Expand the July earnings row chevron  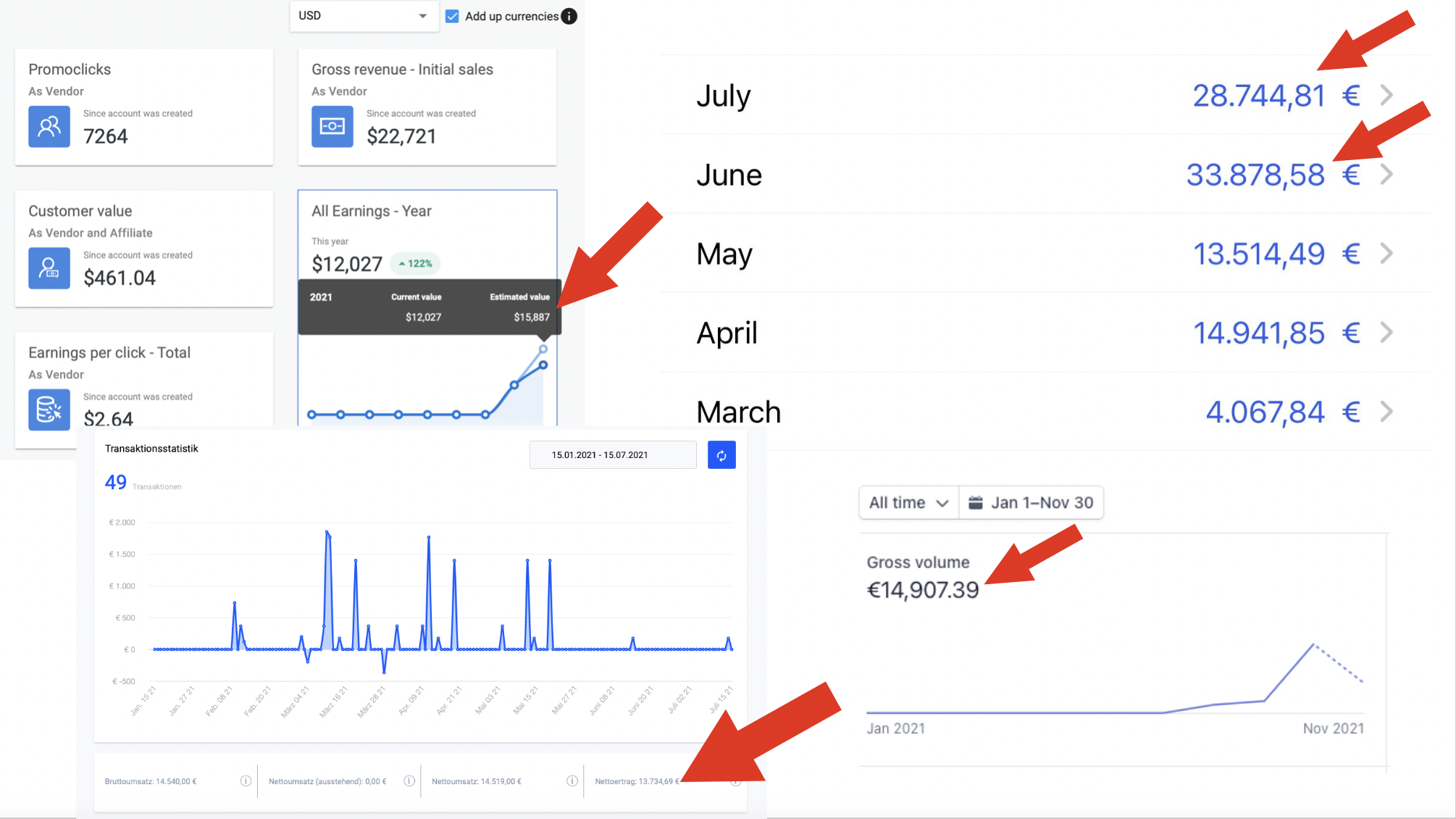1386,95
